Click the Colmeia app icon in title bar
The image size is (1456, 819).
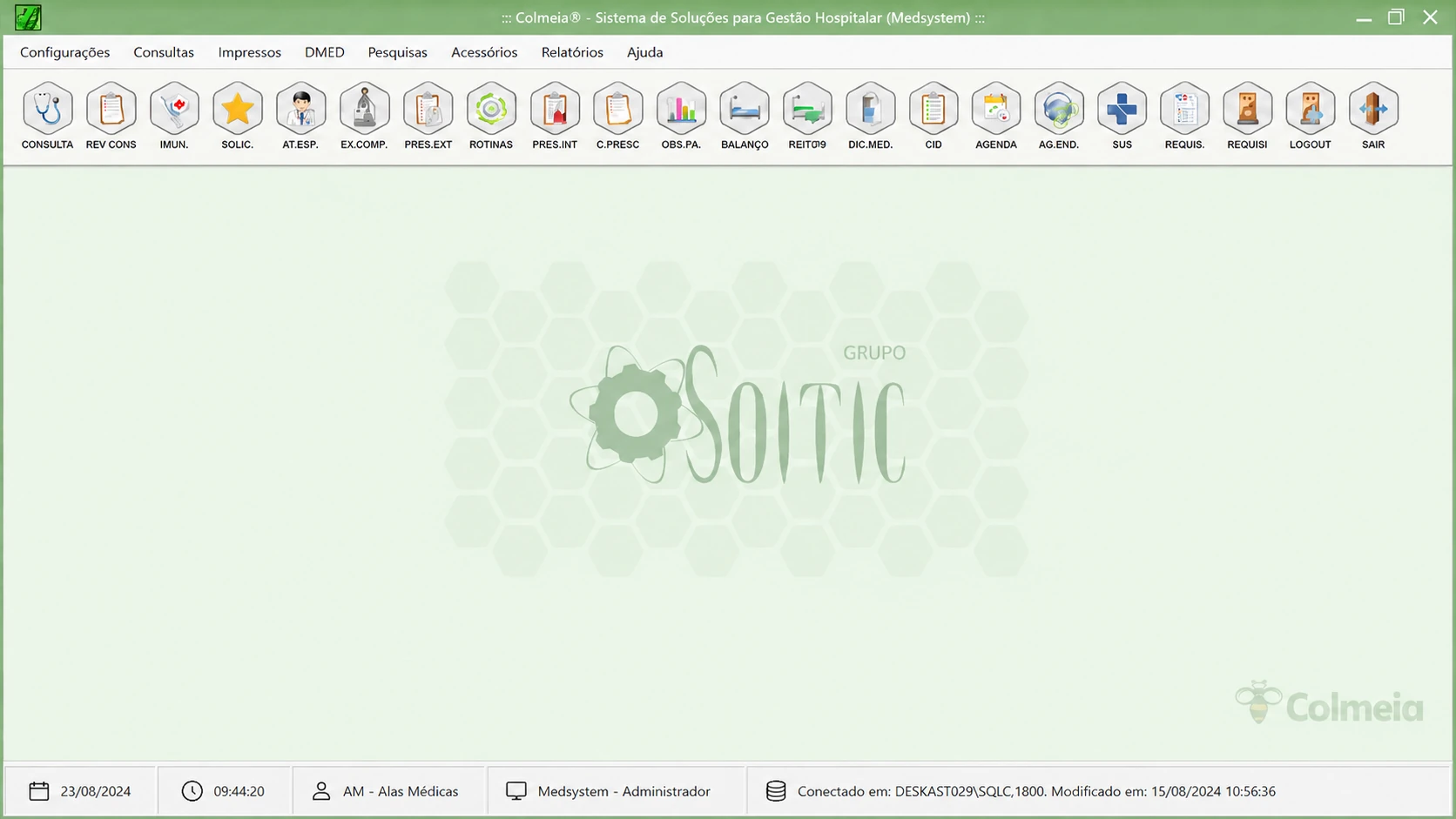[28, 17]
